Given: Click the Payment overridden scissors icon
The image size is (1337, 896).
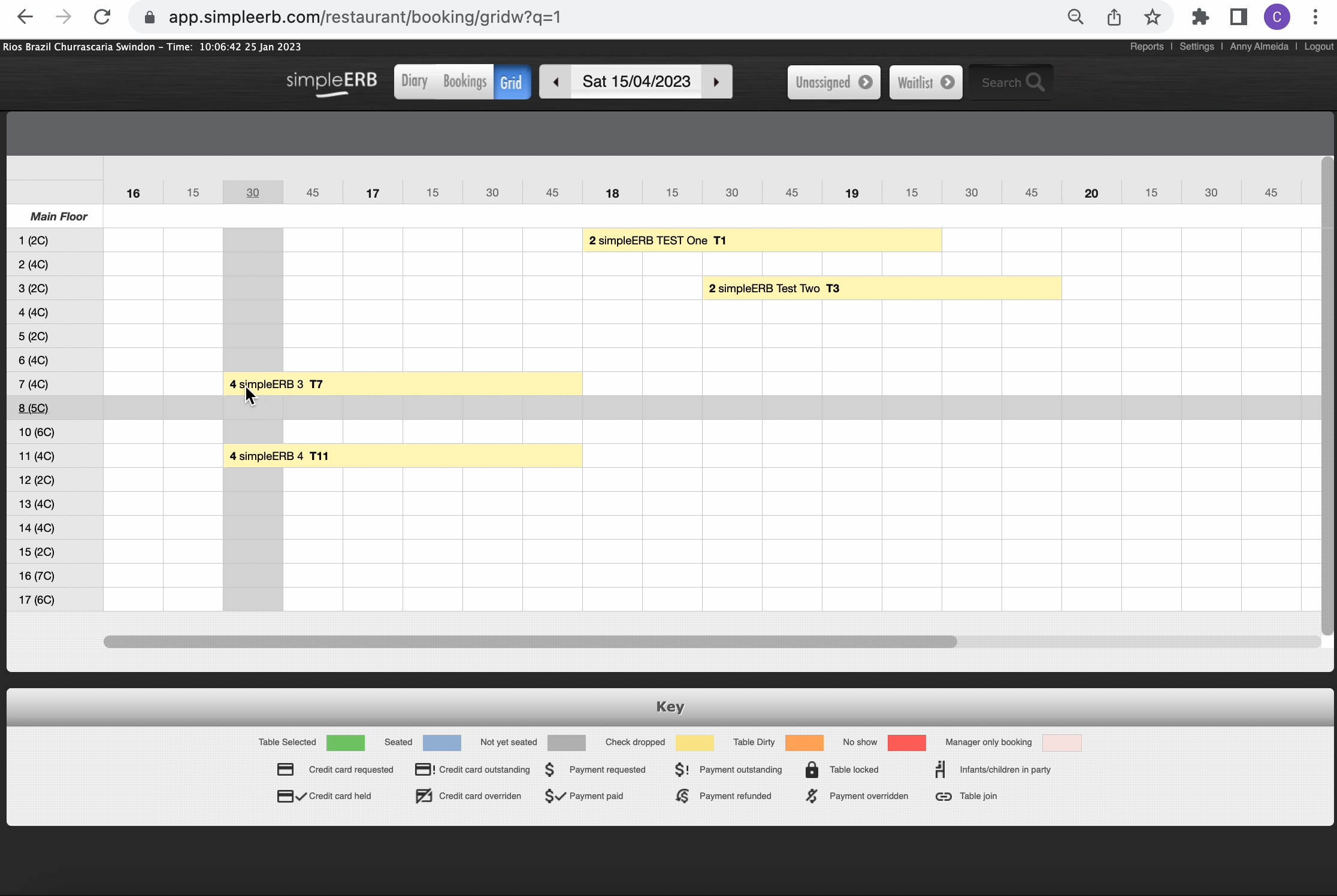Looking at the screenshot, I should pos(812,796).
